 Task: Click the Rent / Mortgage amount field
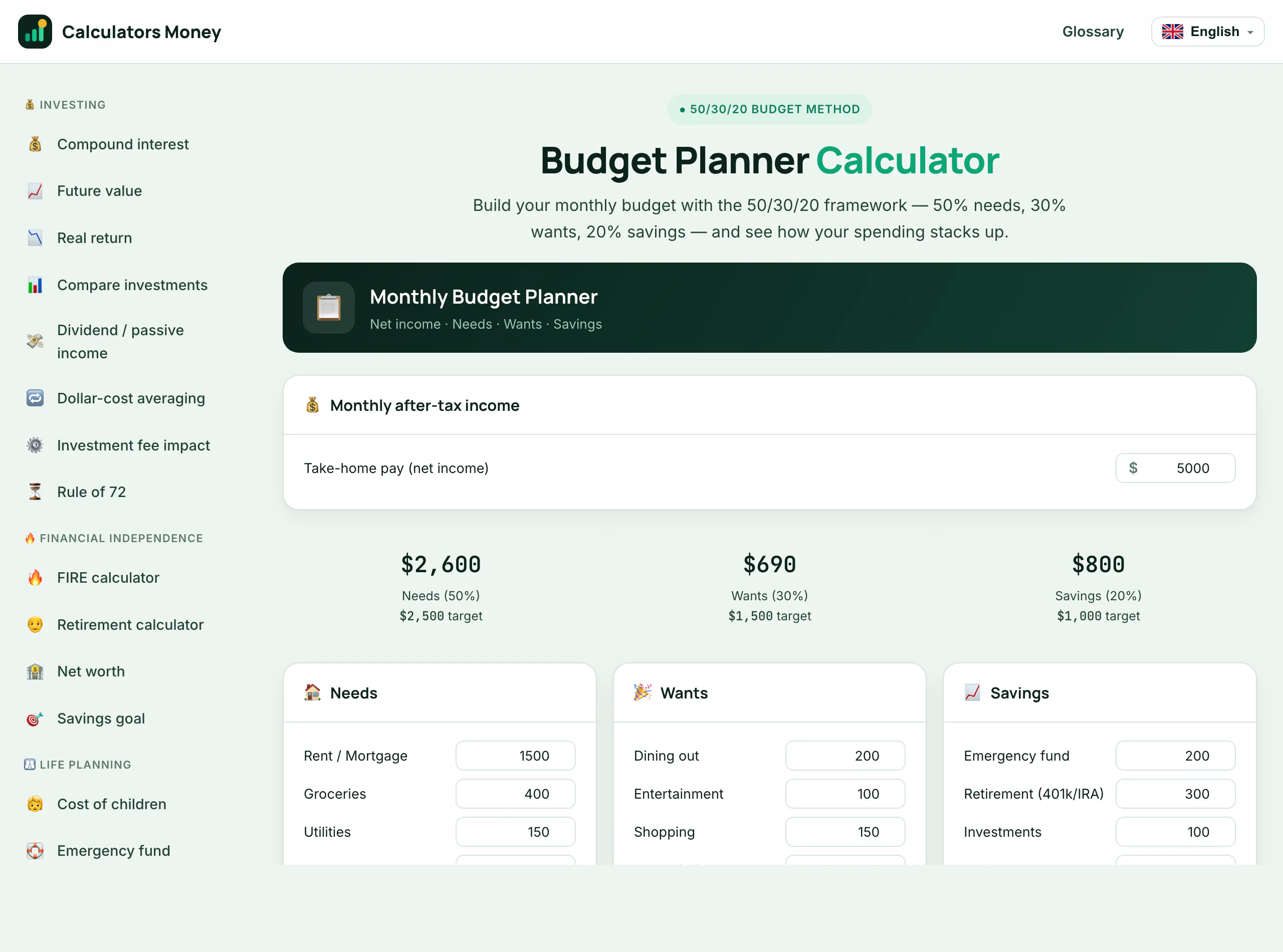[x=515, y=756]
